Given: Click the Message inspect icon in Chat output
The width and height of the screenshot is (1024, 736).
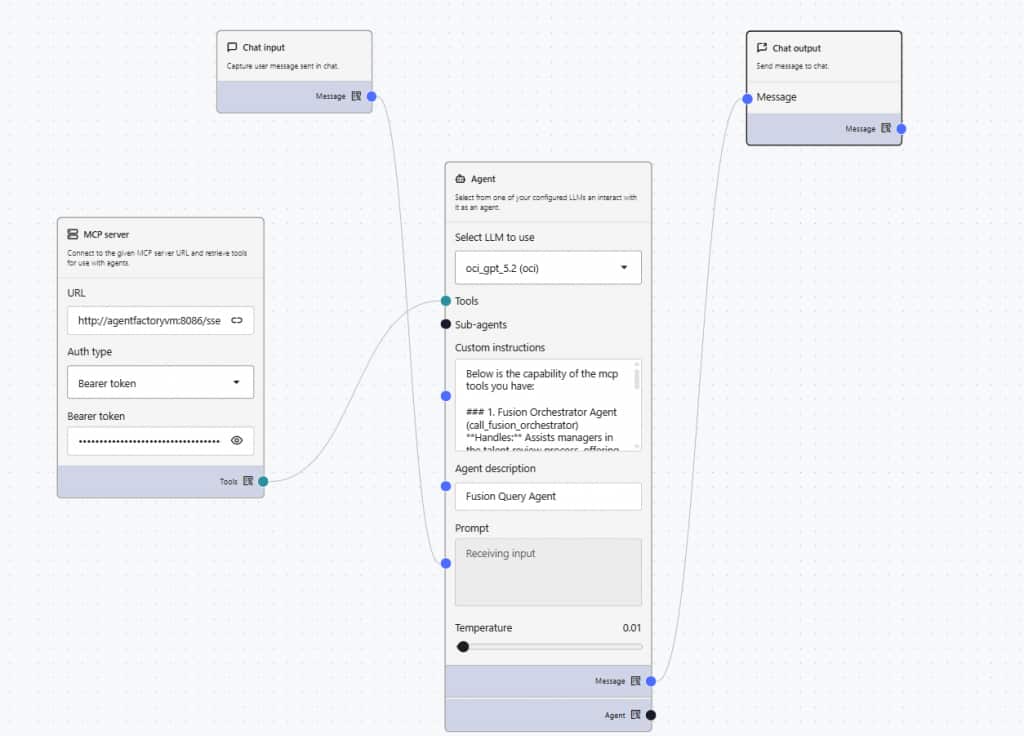Looking at the screenshot, I should tap(886, 128).
